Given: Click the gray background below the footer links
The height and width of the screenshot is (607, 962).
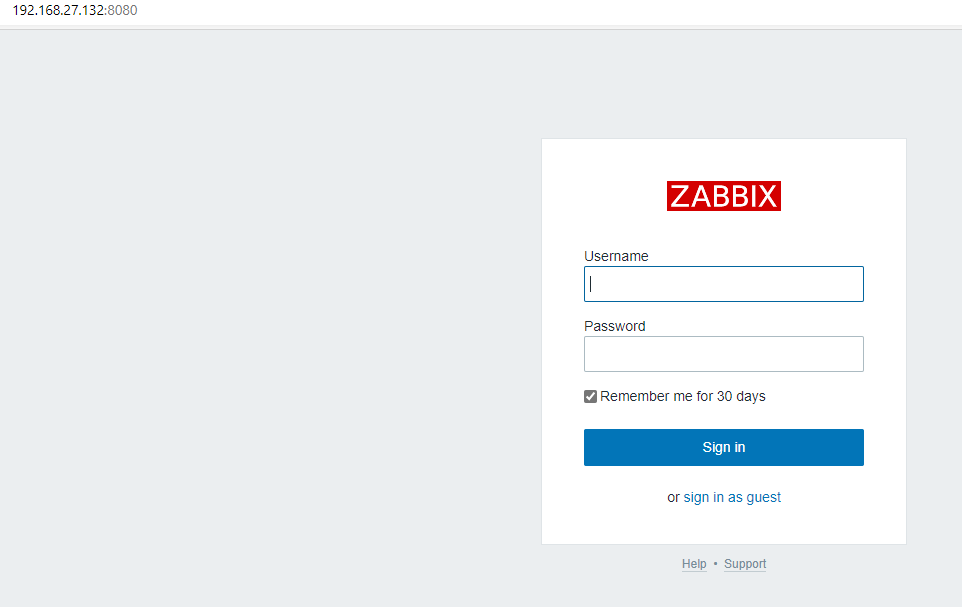Looking at the screenshot, I should tap(723, 590).
